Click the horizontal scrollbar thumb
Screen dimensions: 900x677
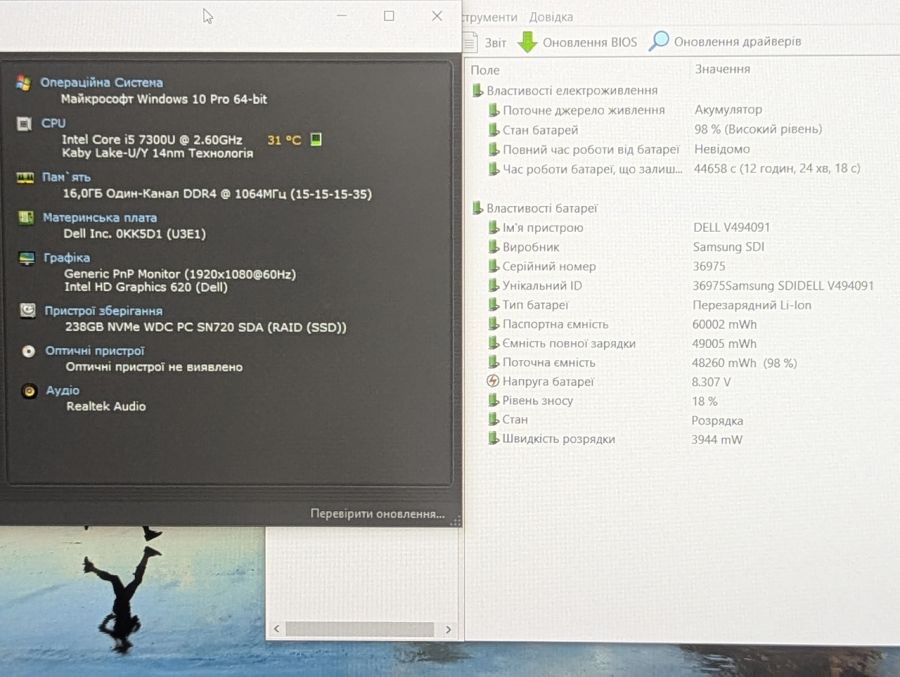click(x=360, y=629)
